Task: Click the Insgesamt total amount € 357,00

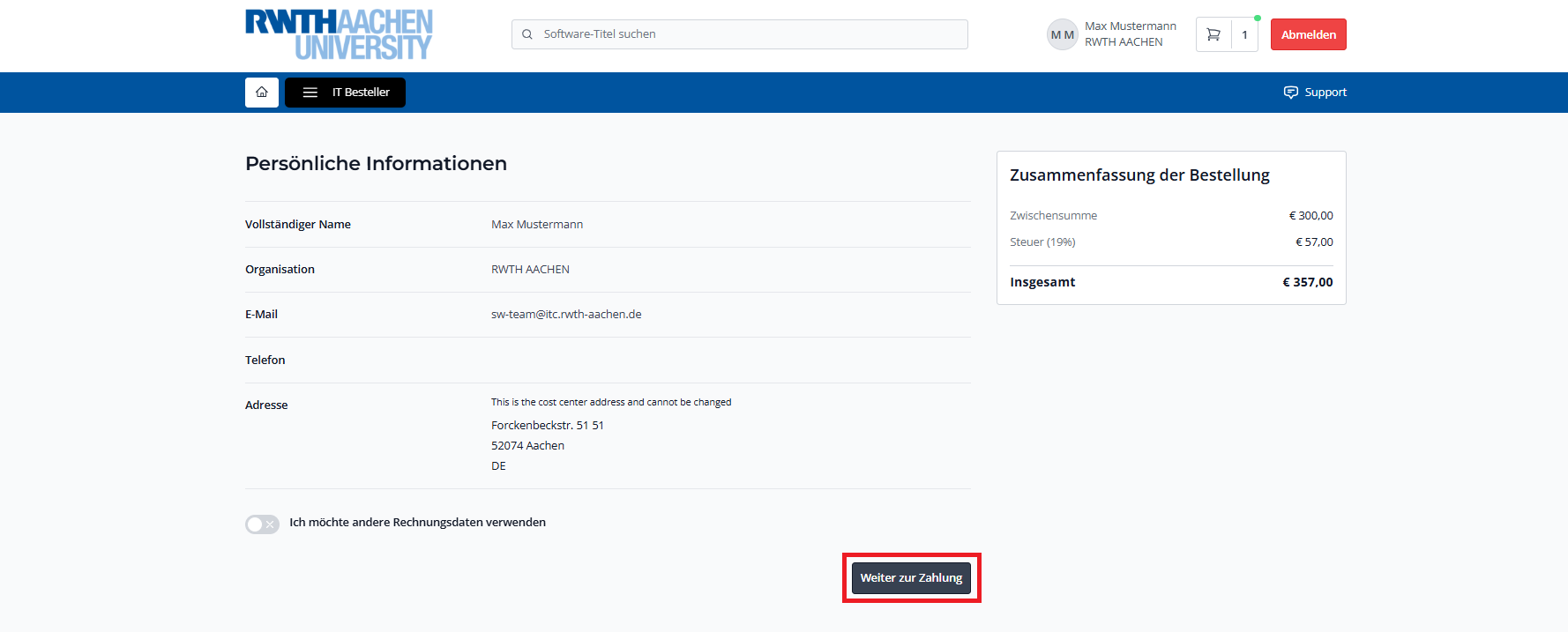Action: (1307, 282)
